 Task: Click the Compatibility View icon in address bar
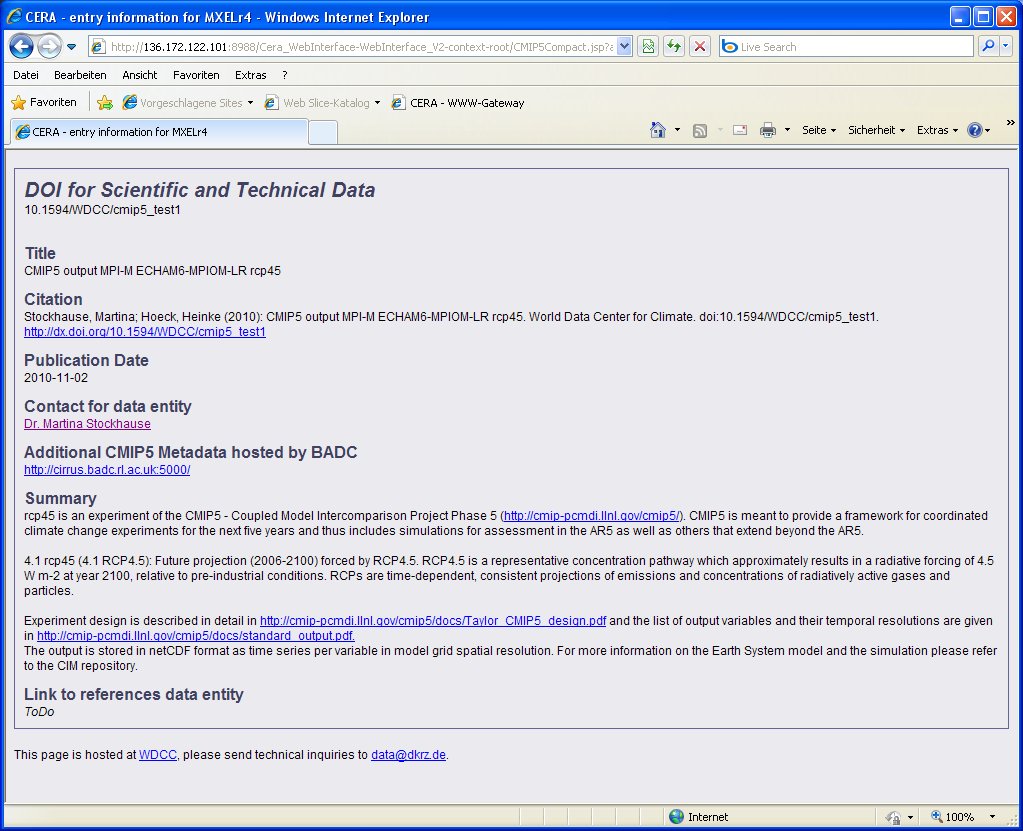click(x=648, y=47)
